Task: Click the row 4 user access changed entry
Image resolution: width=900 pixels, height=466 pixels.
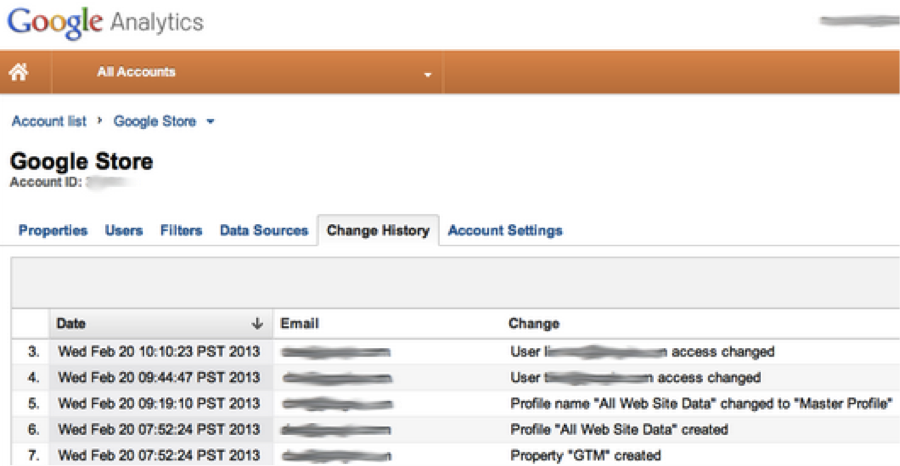Action: (x=635, y=378)
